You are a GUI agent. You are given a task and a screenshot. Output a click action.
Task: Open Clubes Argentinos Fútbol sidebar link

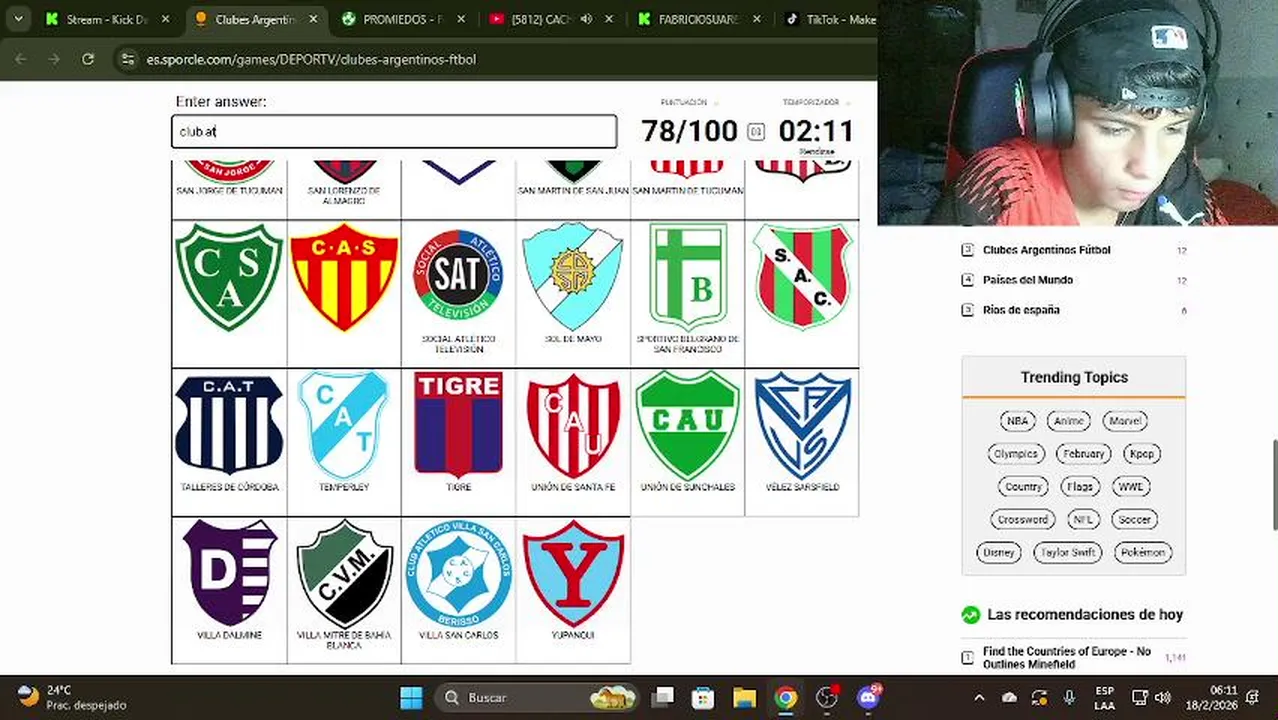tap(1046, 250)
